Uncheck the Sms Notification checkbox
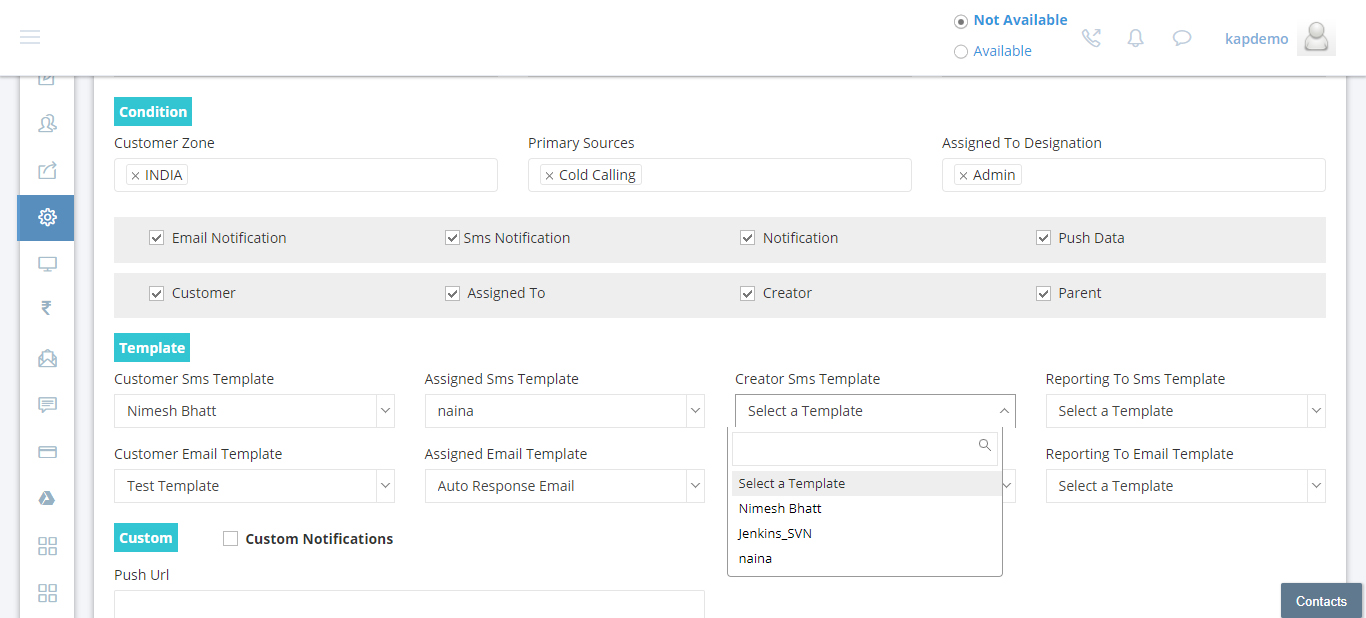This screenshot has height=618, width=1366. click(x=452, y=238)
